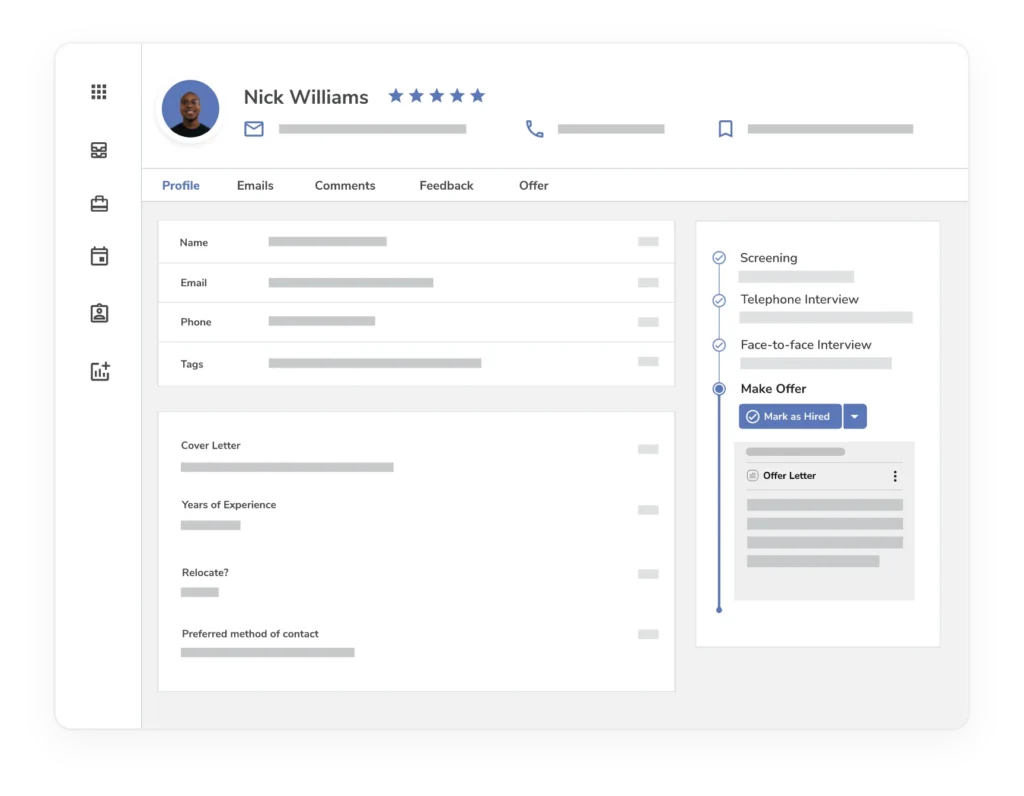
Task: Open the calendar icon in sidebar
Action: 99,257
